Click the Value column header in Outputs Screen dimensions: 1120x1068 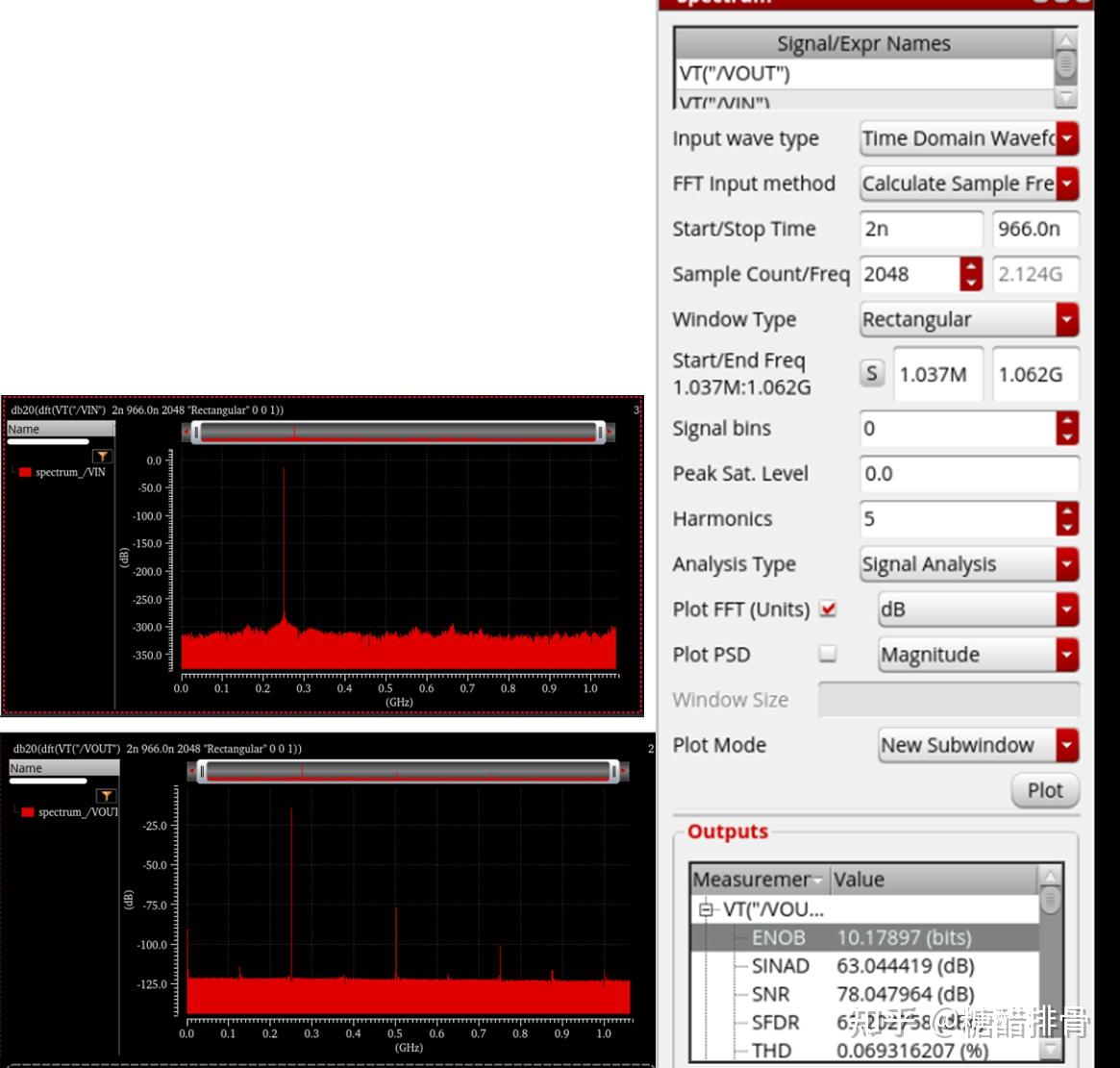point(933,880)
